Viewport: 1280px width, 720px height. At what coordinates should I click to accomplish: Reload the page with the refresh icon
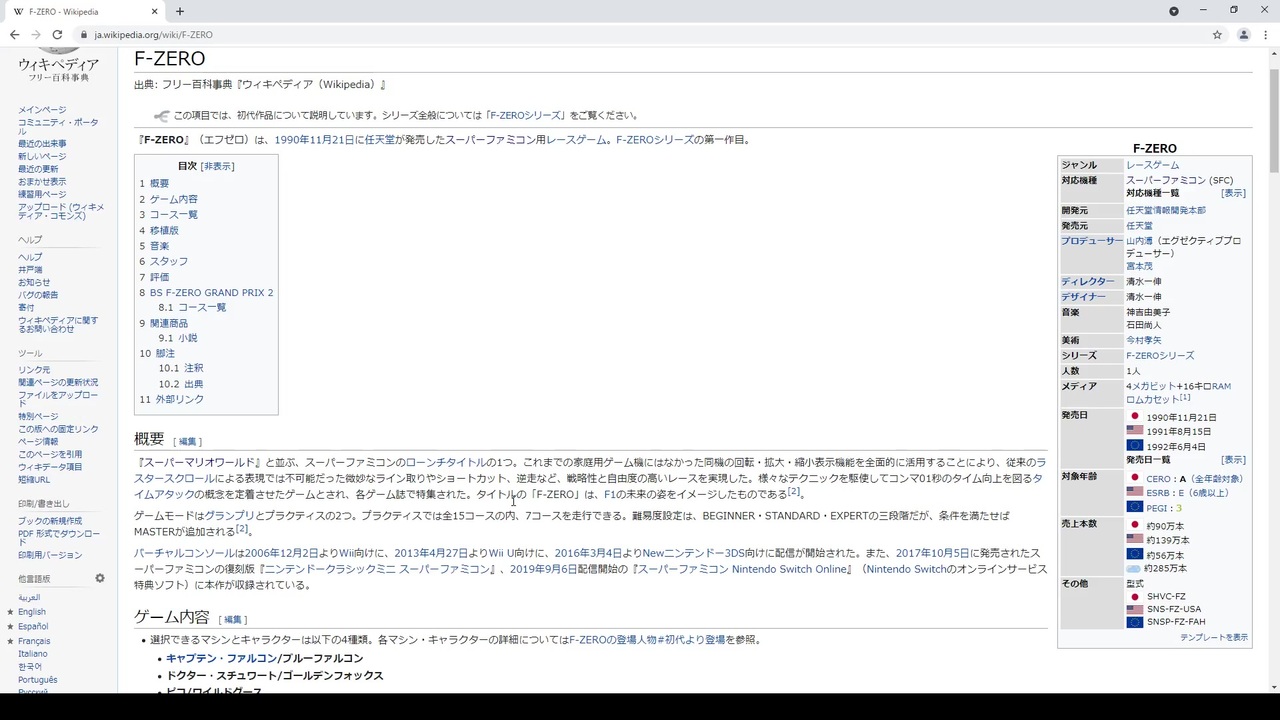pos(57,34)
